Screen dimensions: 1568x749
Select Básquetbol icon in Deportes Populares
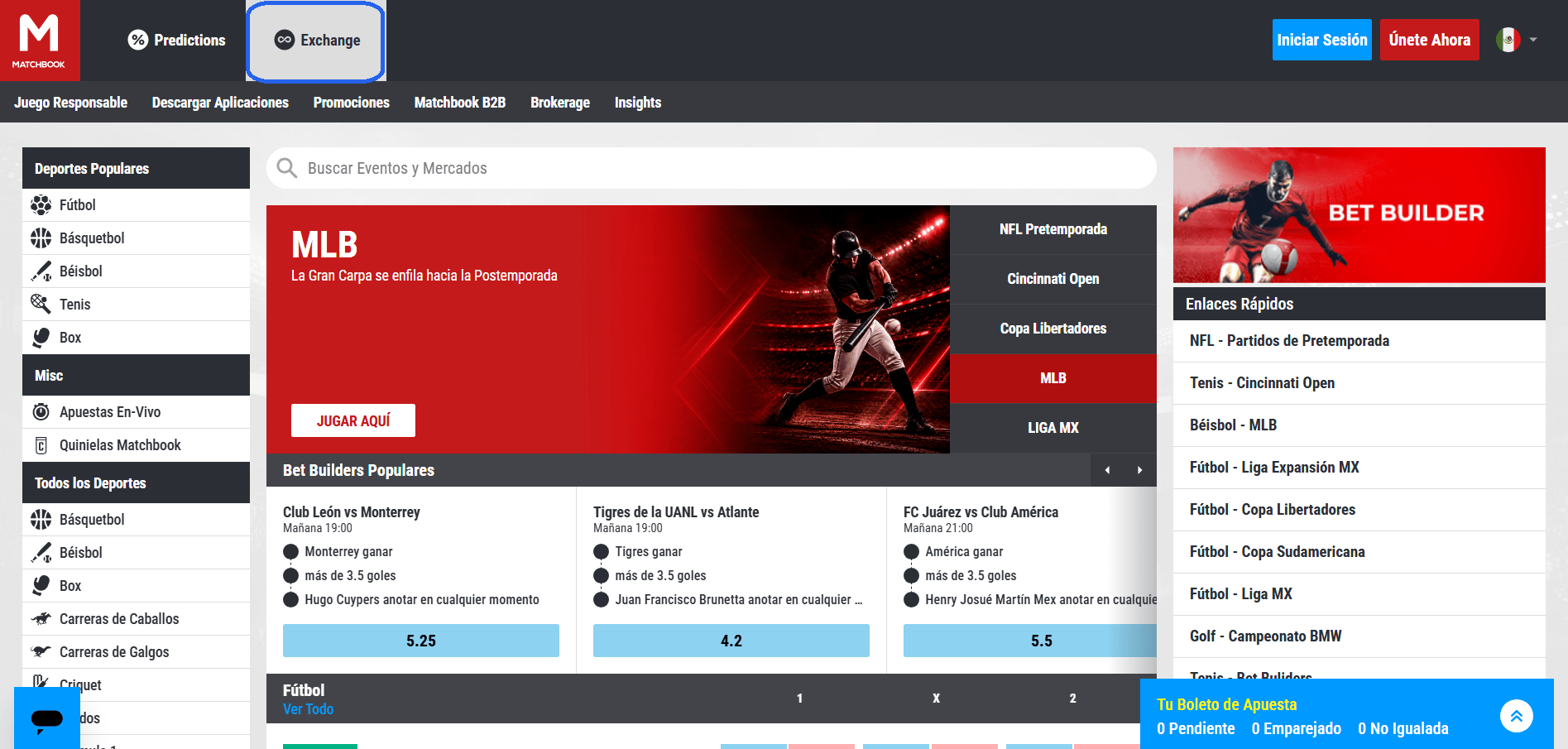[x=41, y=238]
